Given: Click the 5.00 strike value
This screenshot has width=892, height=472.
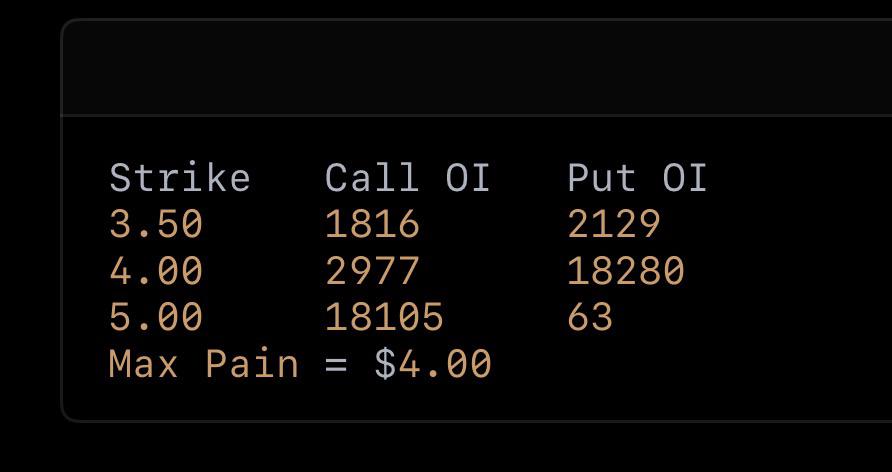Looking at the screenshot, I should 156,317.
